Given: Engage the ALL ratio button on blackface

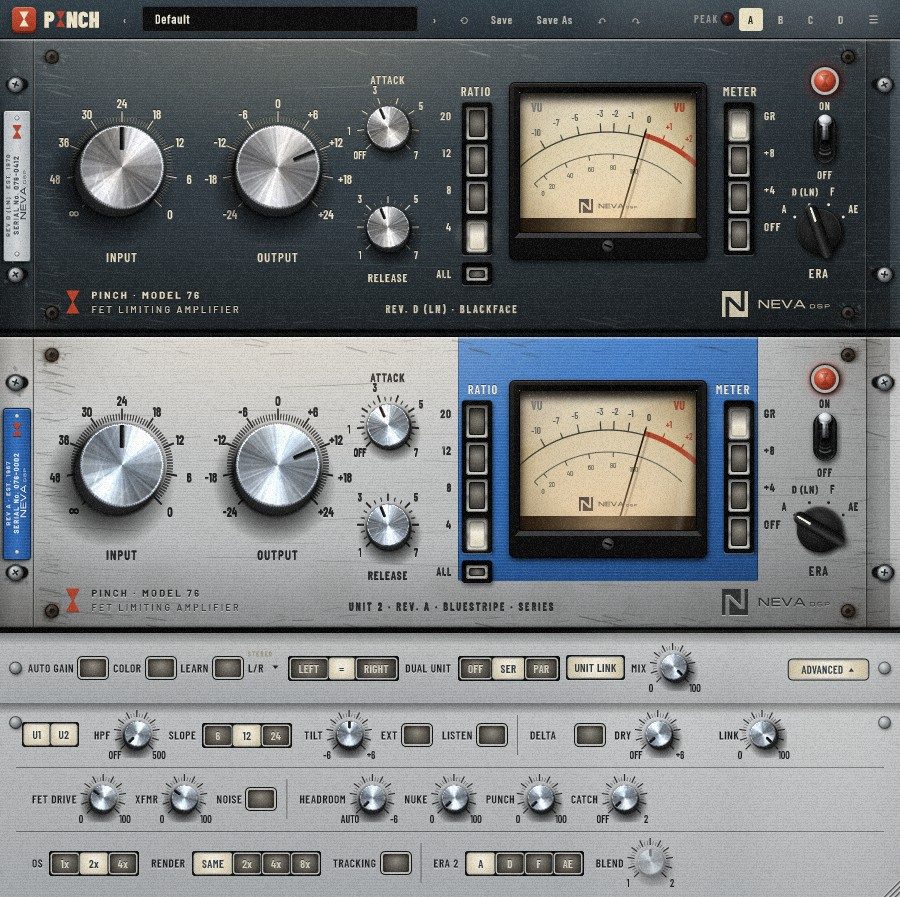Looking at the screenshot, I should [476, 274].
